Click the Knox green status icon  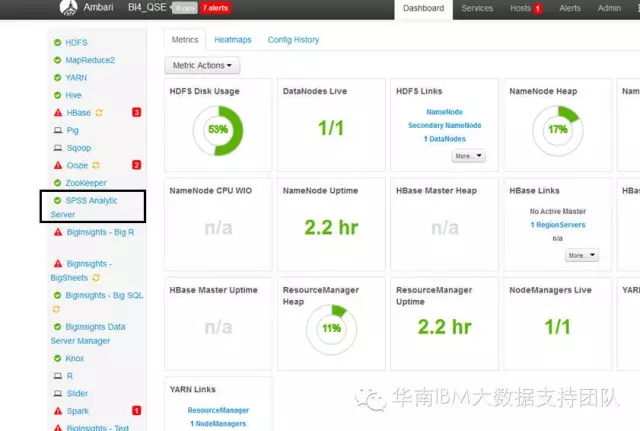pyautogui.click(x=58, y=358)
